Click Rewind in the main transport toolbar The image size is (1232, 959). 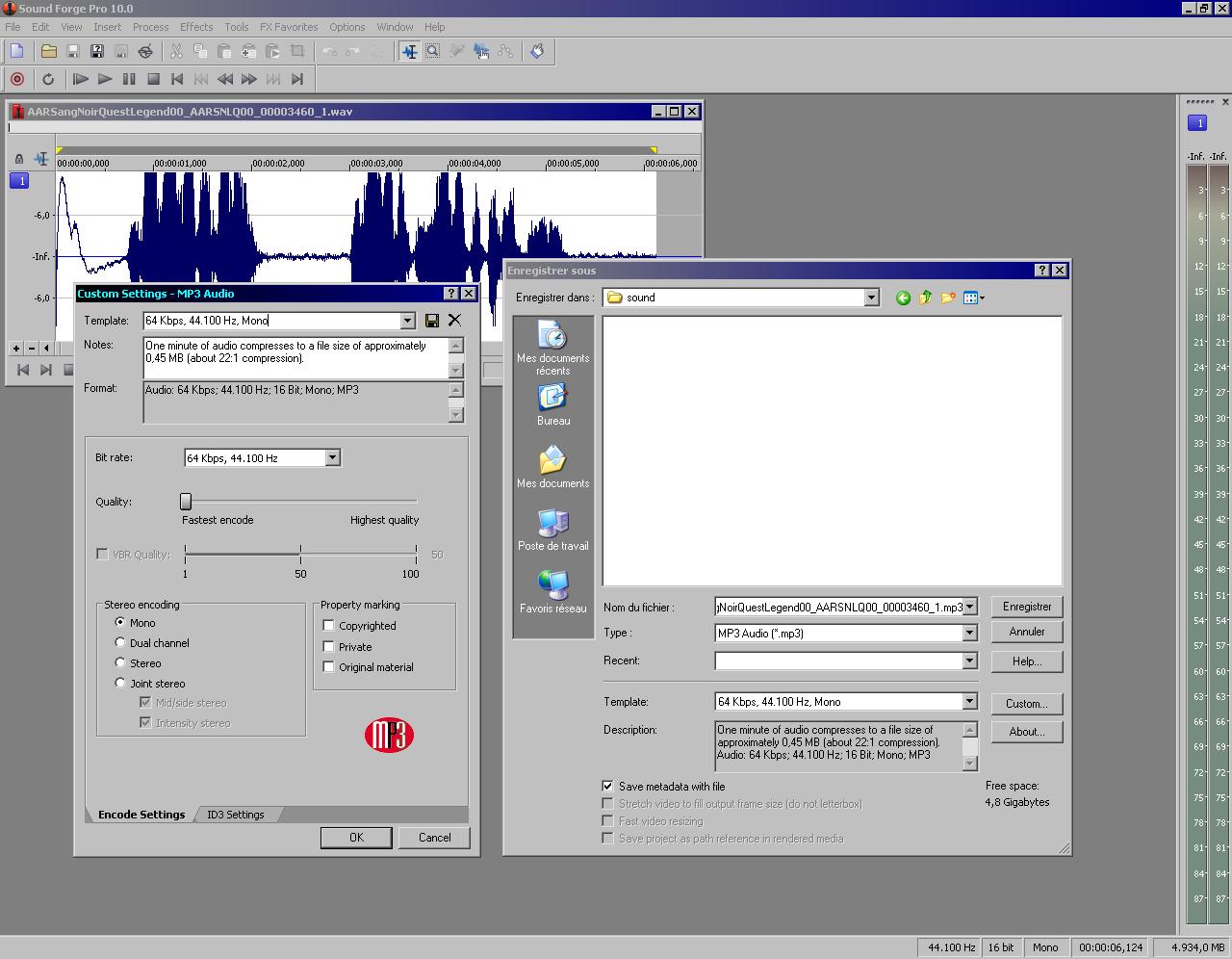point(225,79)
